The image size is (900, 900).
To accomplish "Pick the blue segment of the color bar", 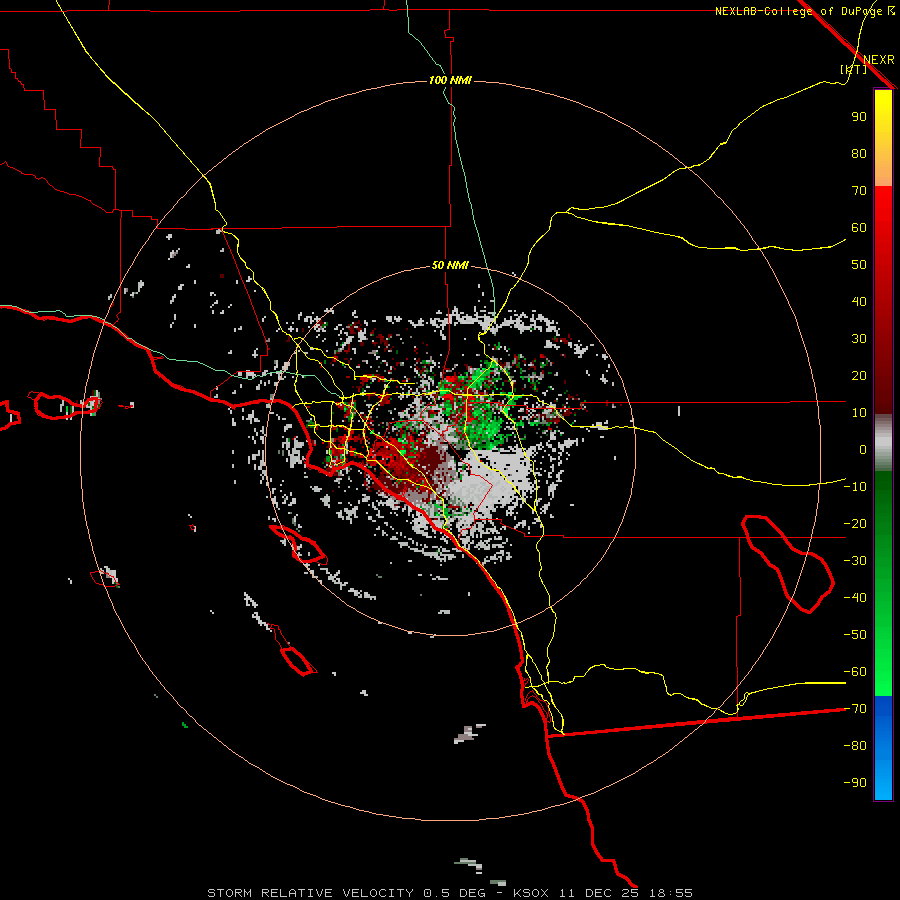I will pos(883,748).
